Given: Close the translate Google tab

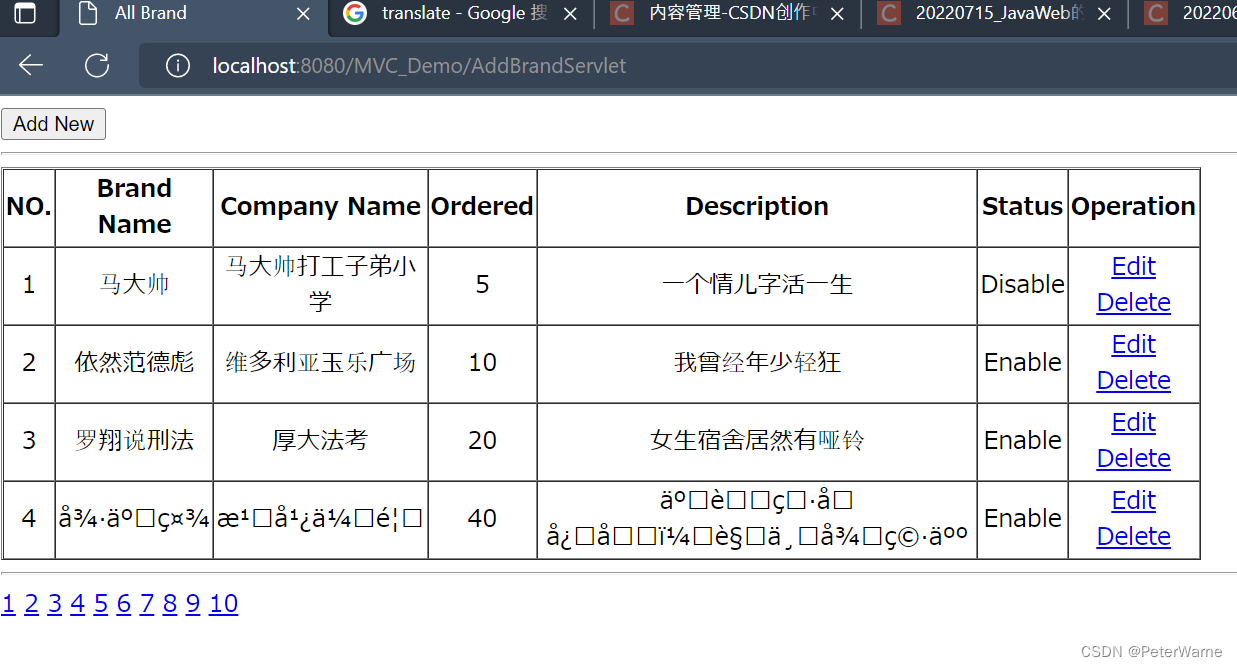Looking at the screenshot, I should click(x=570, y=14).
